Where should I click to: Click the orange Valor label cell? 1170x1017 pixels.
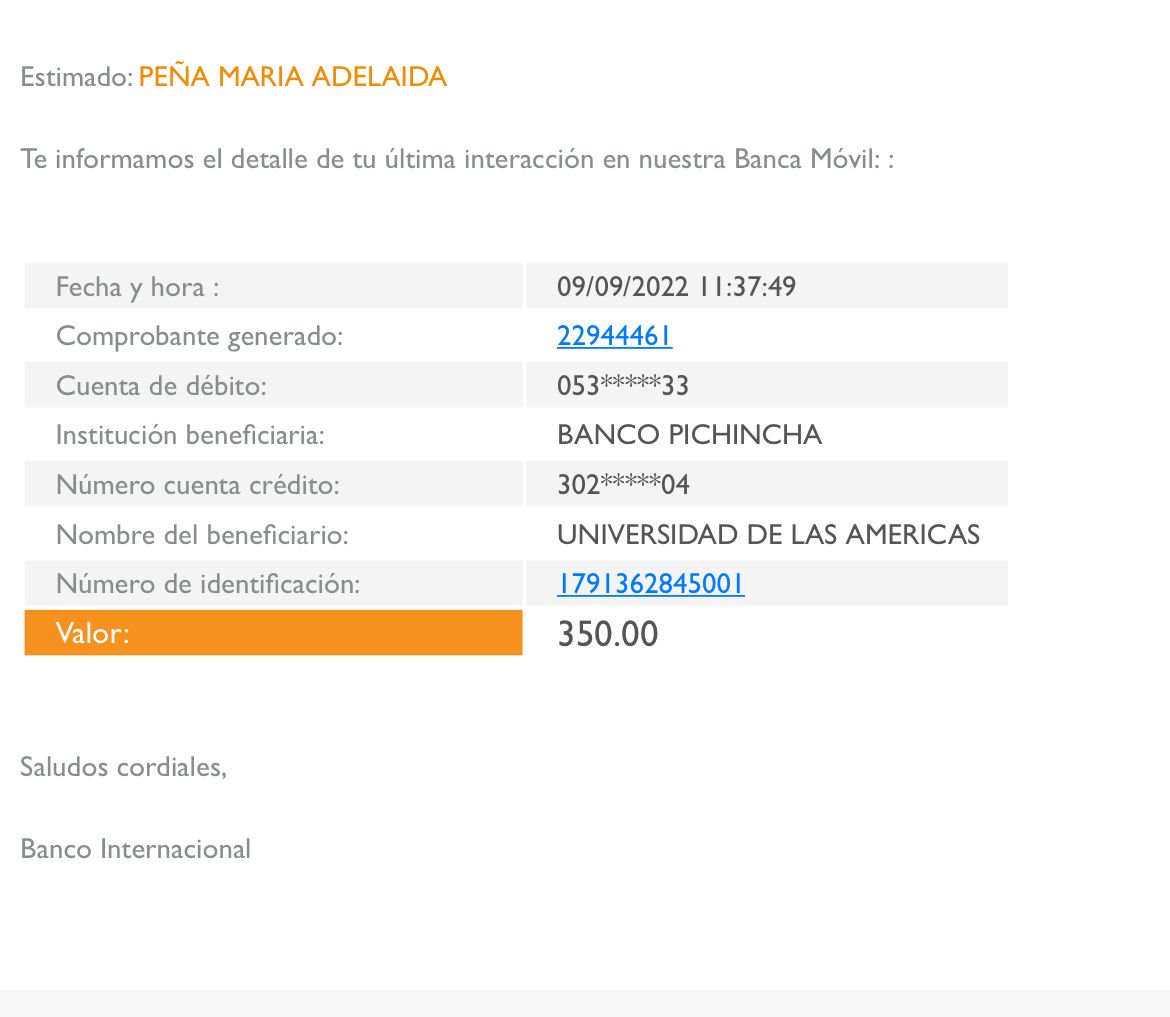(273, 633)
